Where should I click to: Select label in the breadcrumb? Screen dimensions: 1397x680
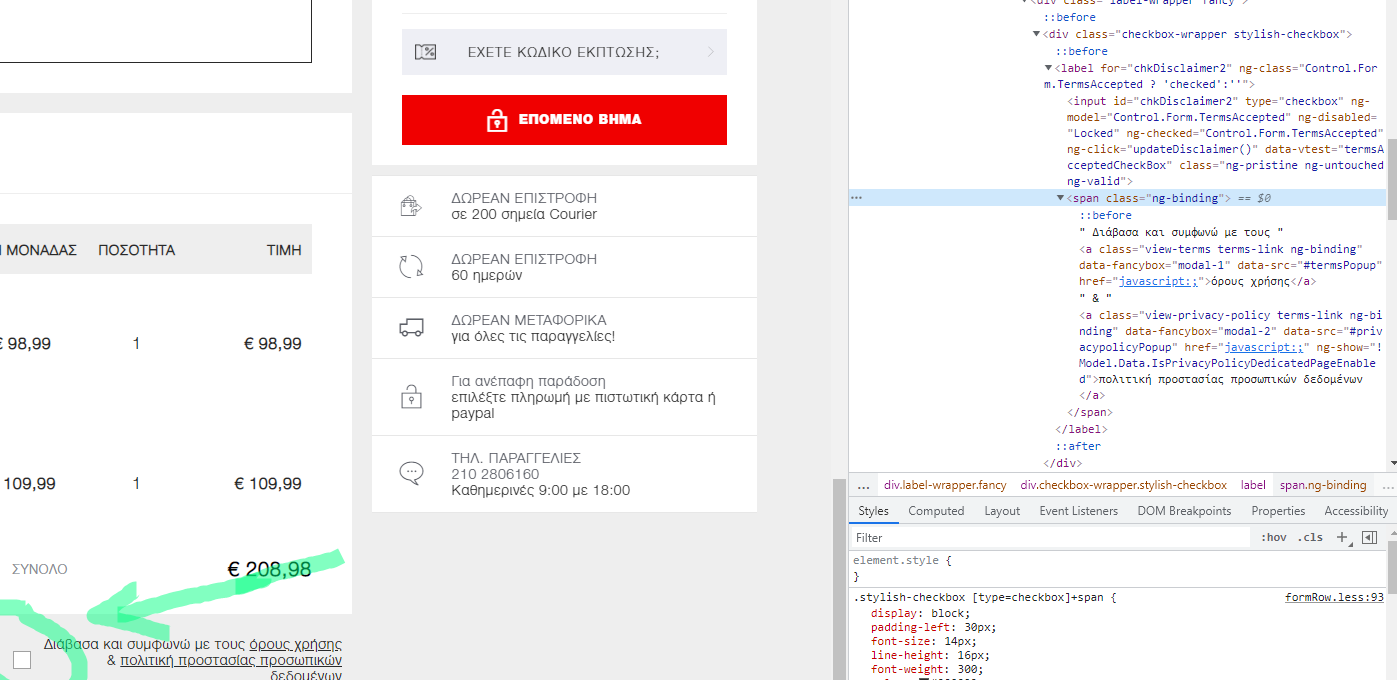[1253, 485]
